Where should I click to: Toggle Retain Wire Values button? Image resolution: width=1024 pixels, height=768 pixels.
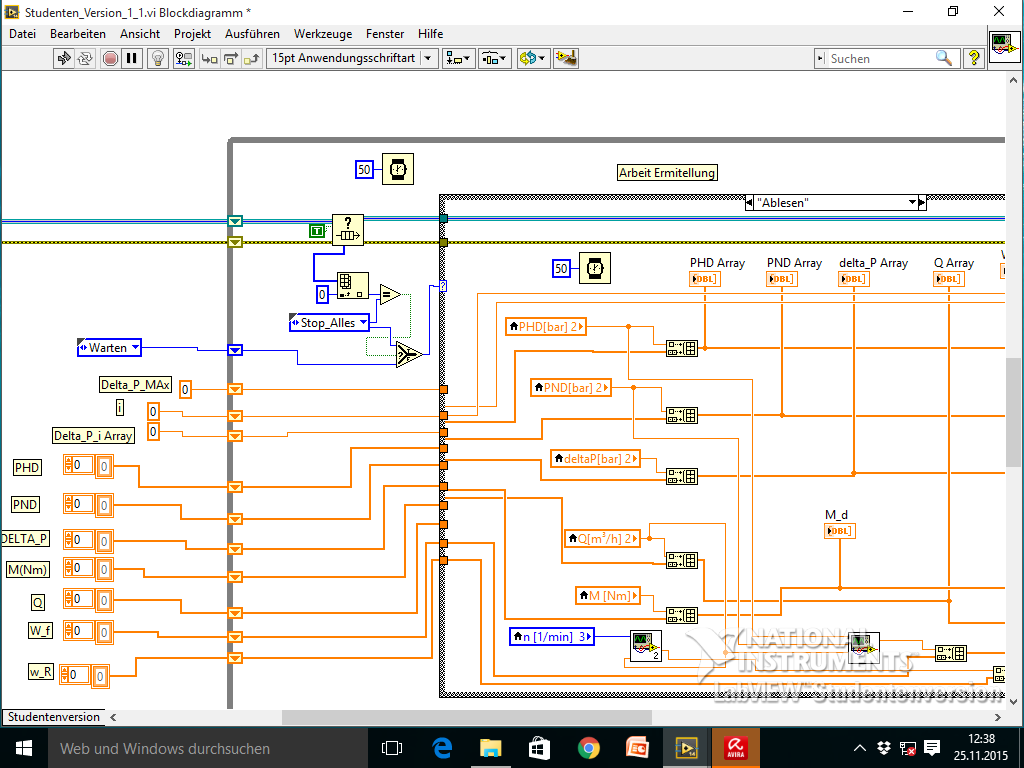184,58
